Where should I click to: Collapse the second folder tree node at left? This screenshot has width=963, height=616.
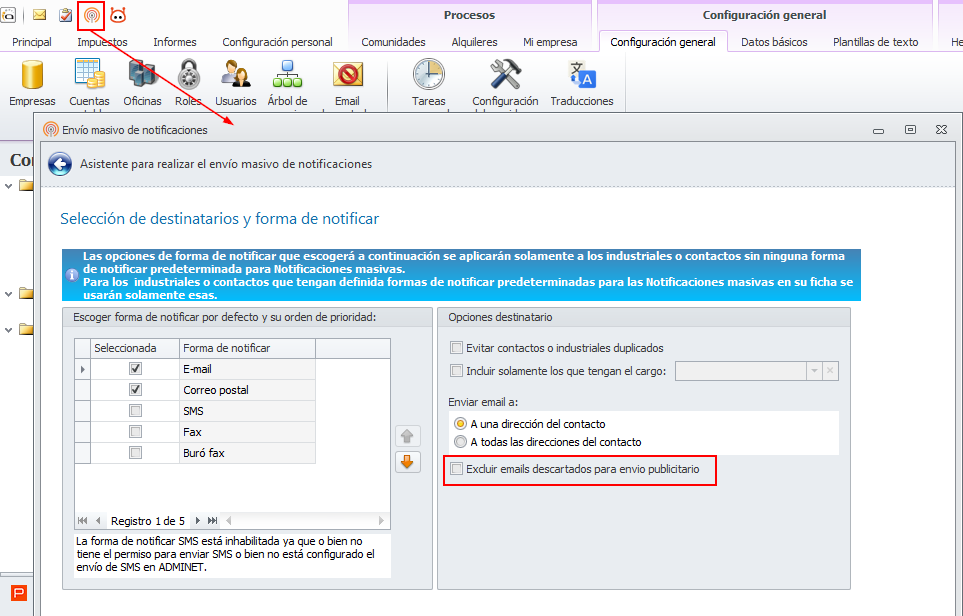coord(9,294)
